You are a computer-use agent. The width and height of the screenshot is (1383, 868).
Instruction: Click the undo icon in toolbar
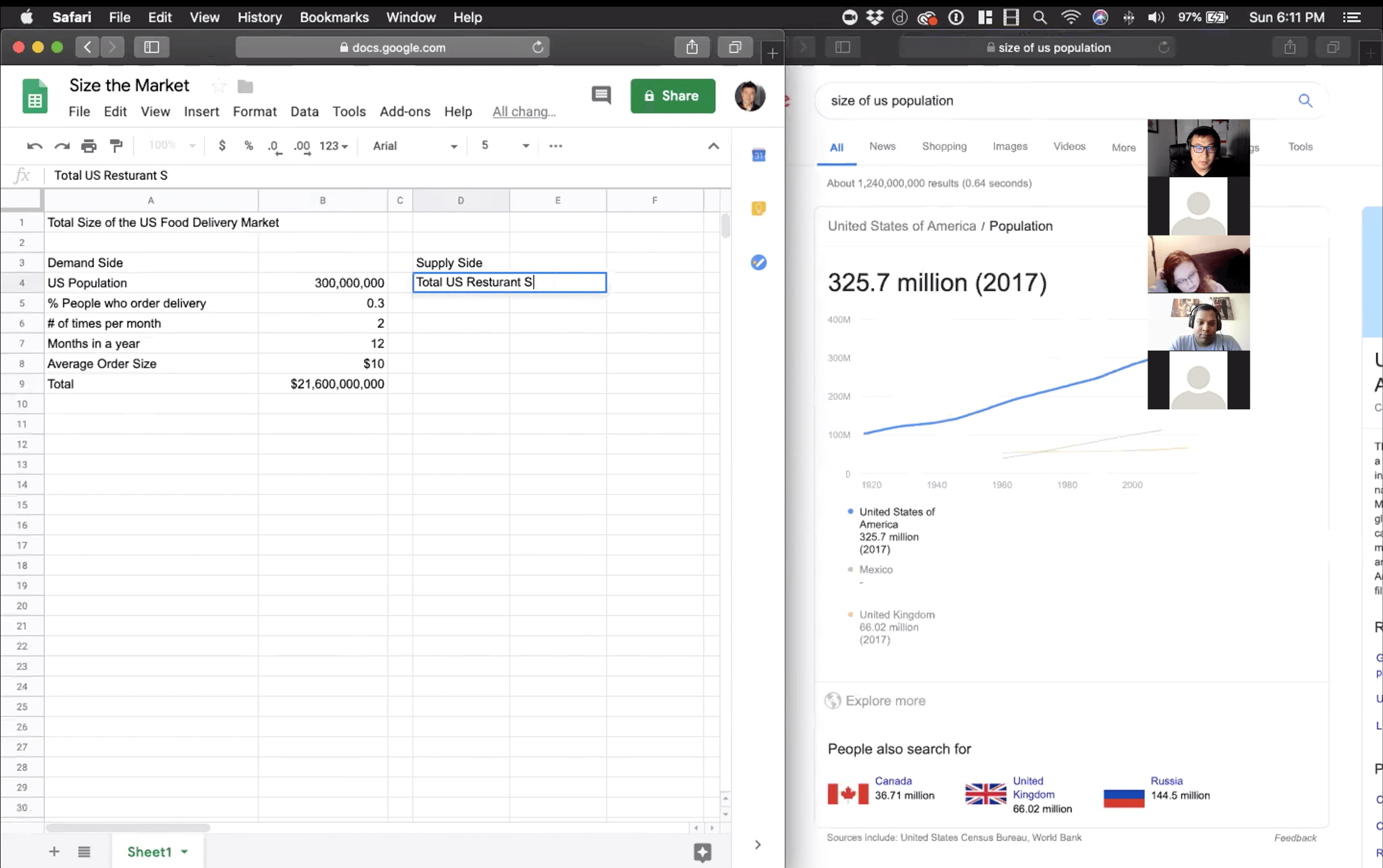coord(33,145)
